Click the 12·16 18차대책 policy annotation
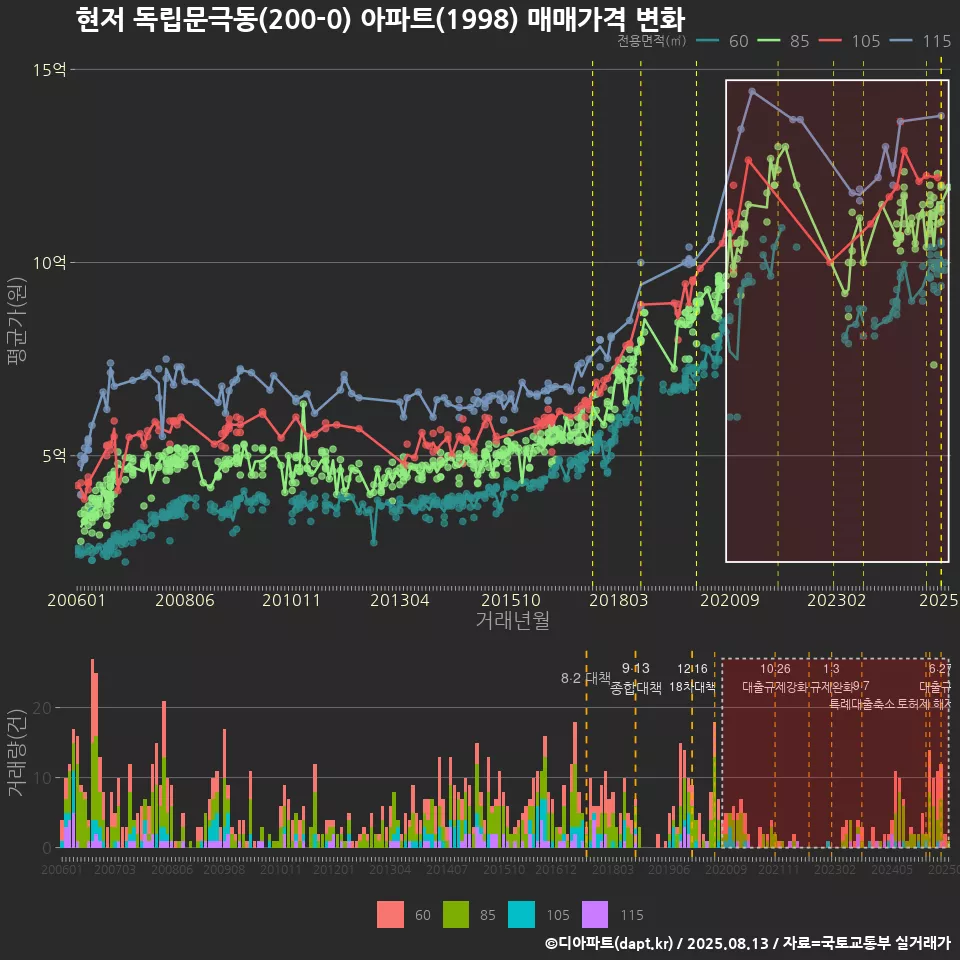Screen dimensions: 960x960 (692, 678)
